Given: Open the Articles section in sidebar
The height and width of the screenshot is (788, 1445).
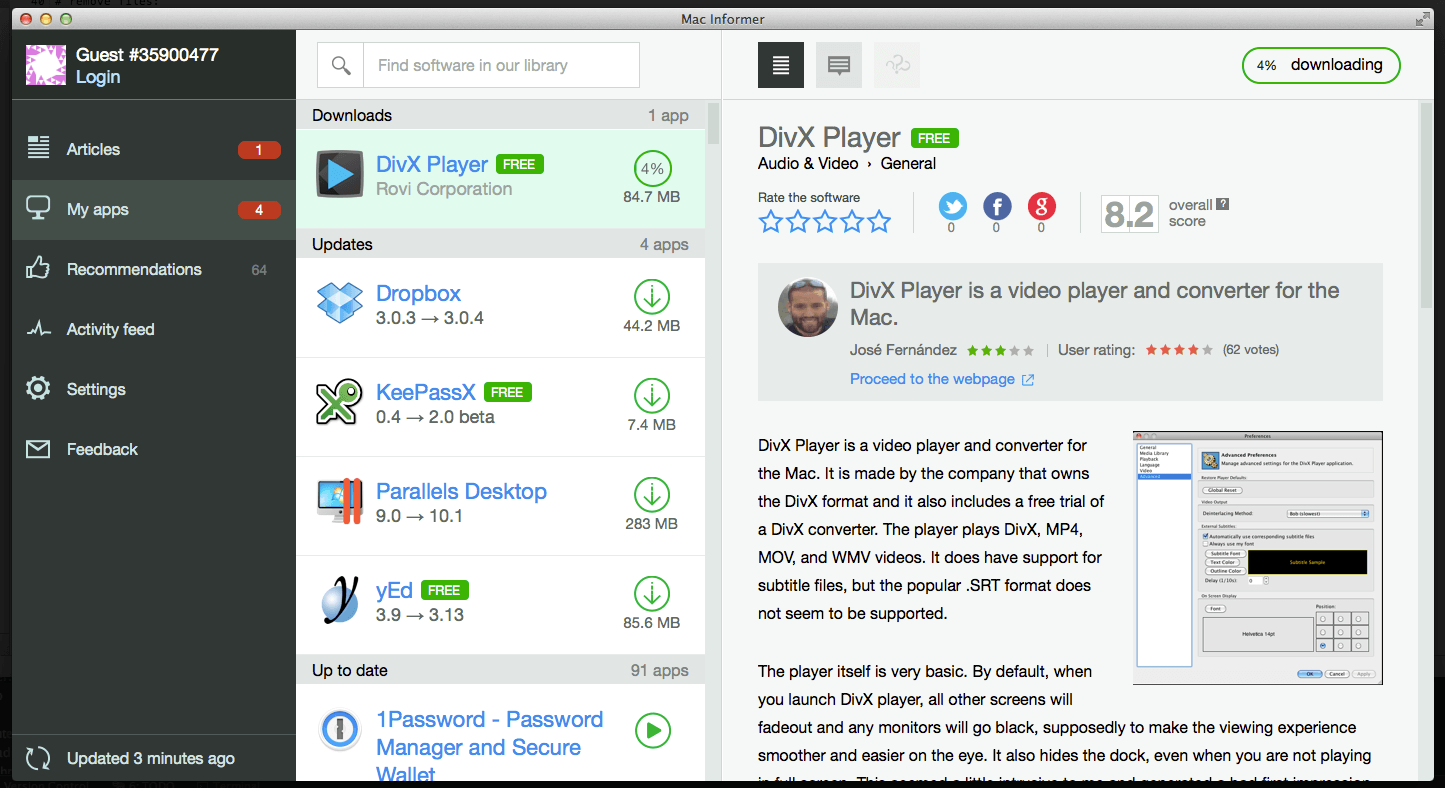Looking at the screenshot, I should pyautogui.click(x=93, y=149).
